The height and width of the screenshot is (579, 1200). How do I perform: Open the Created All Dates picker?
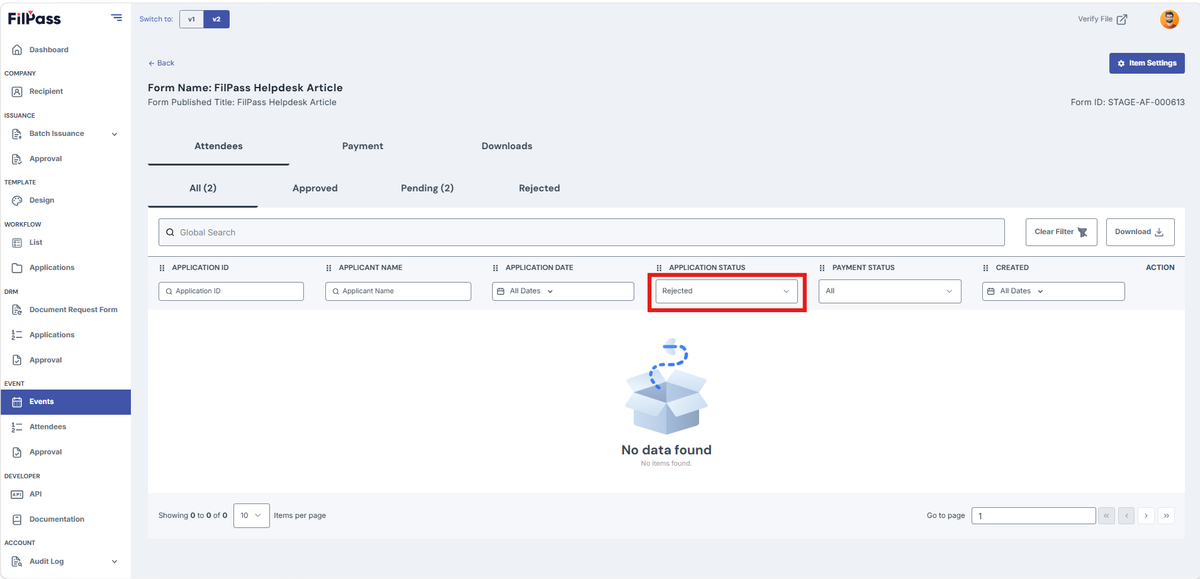[x=1054, y=291]
